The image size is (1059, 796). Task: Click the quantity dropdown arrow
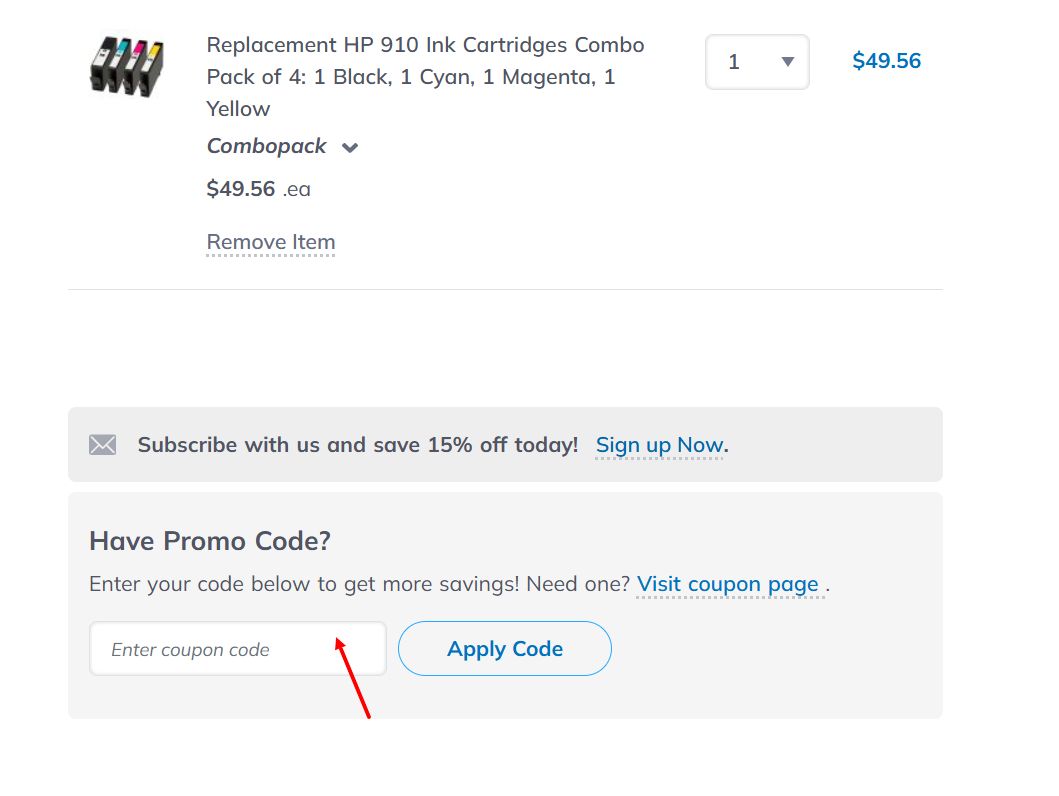[x=786, y=61]
